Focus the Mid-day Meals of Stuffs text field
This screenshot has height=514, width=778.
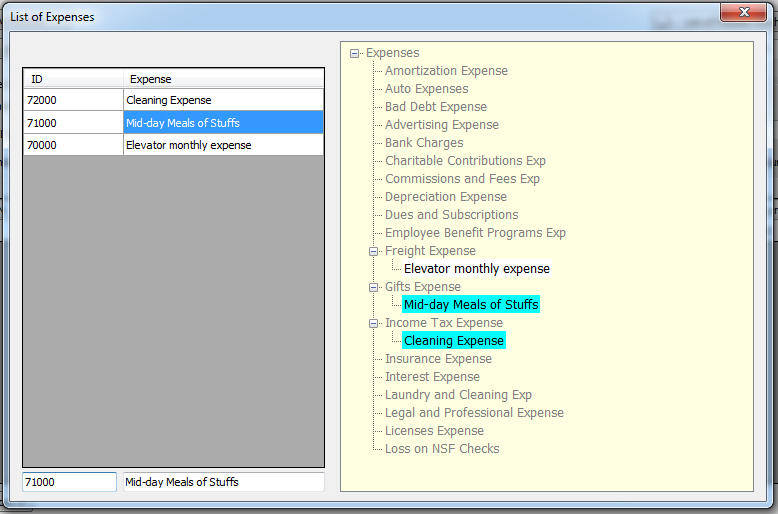pos(223,482)
